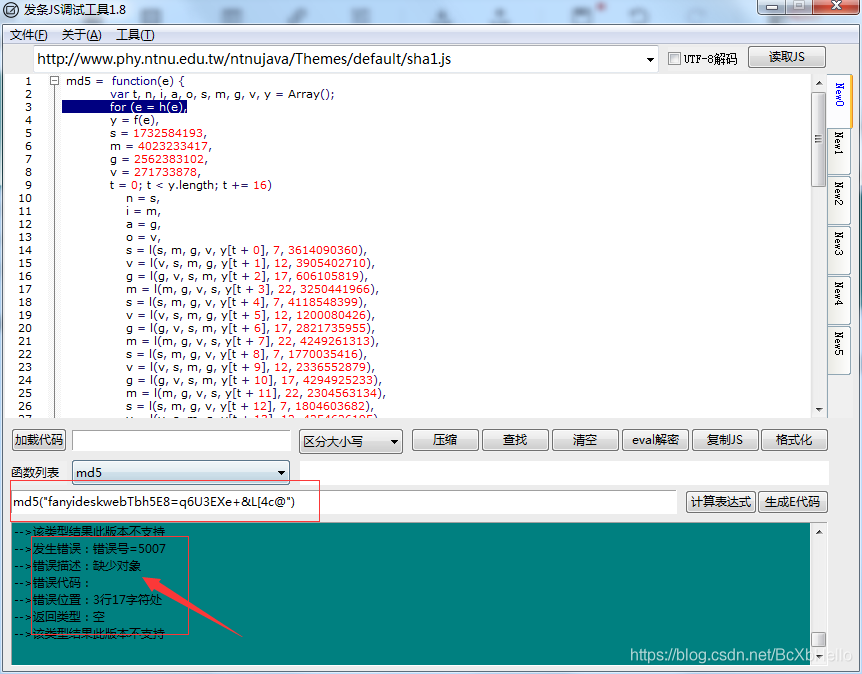This screenshot has height=674, width=862.
Task: Click the 格式化 button
Action: pyautogui.click(x=794, y=440)
